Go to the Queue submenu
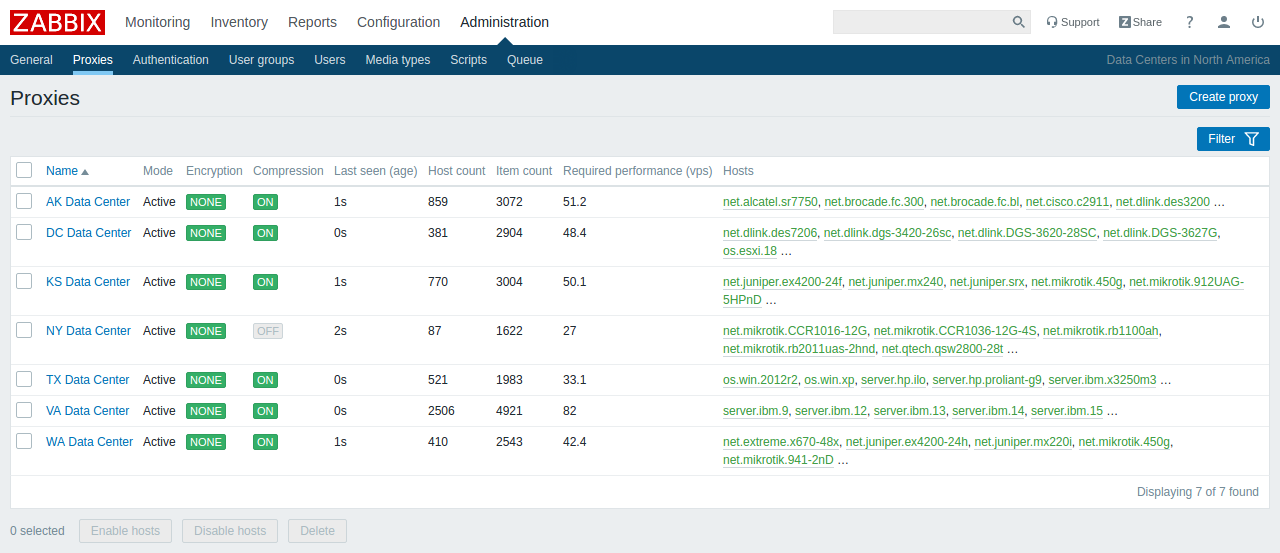Viewport: 1280px width, 553px height. pyautogui.click(x=525, y=60)
